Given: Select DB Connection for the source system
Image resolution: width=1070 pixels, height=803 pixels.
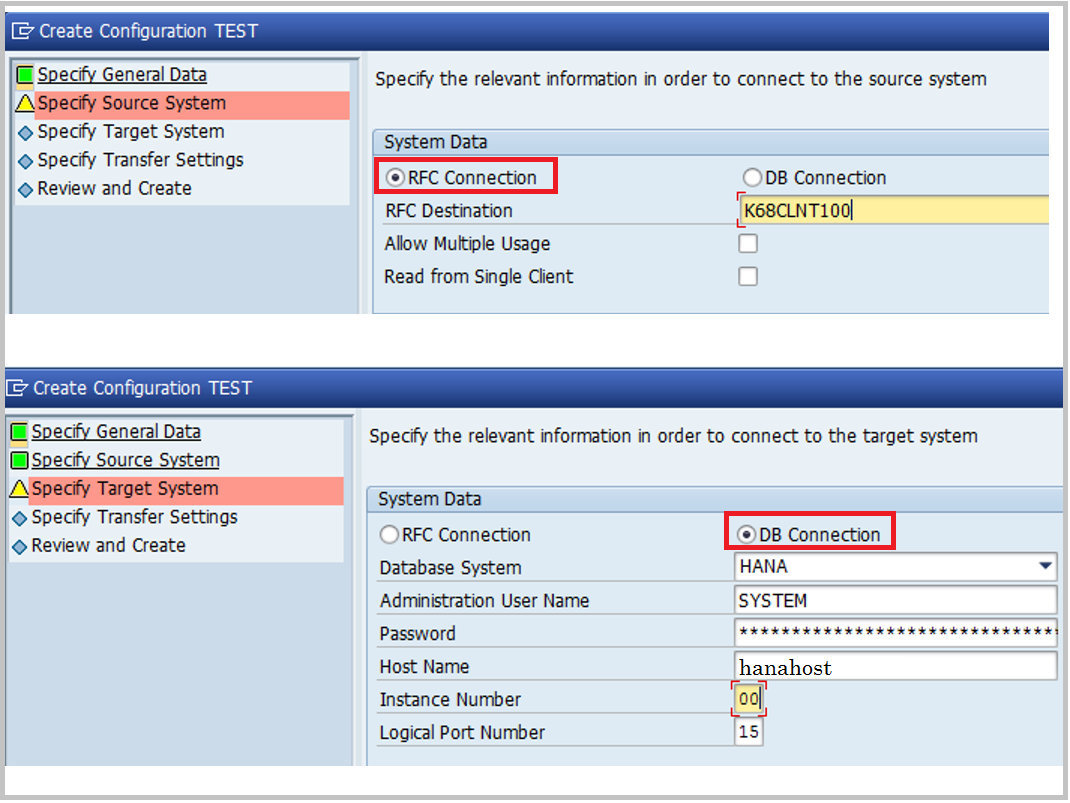Looking at the screenshot, I should coord(751,177).
